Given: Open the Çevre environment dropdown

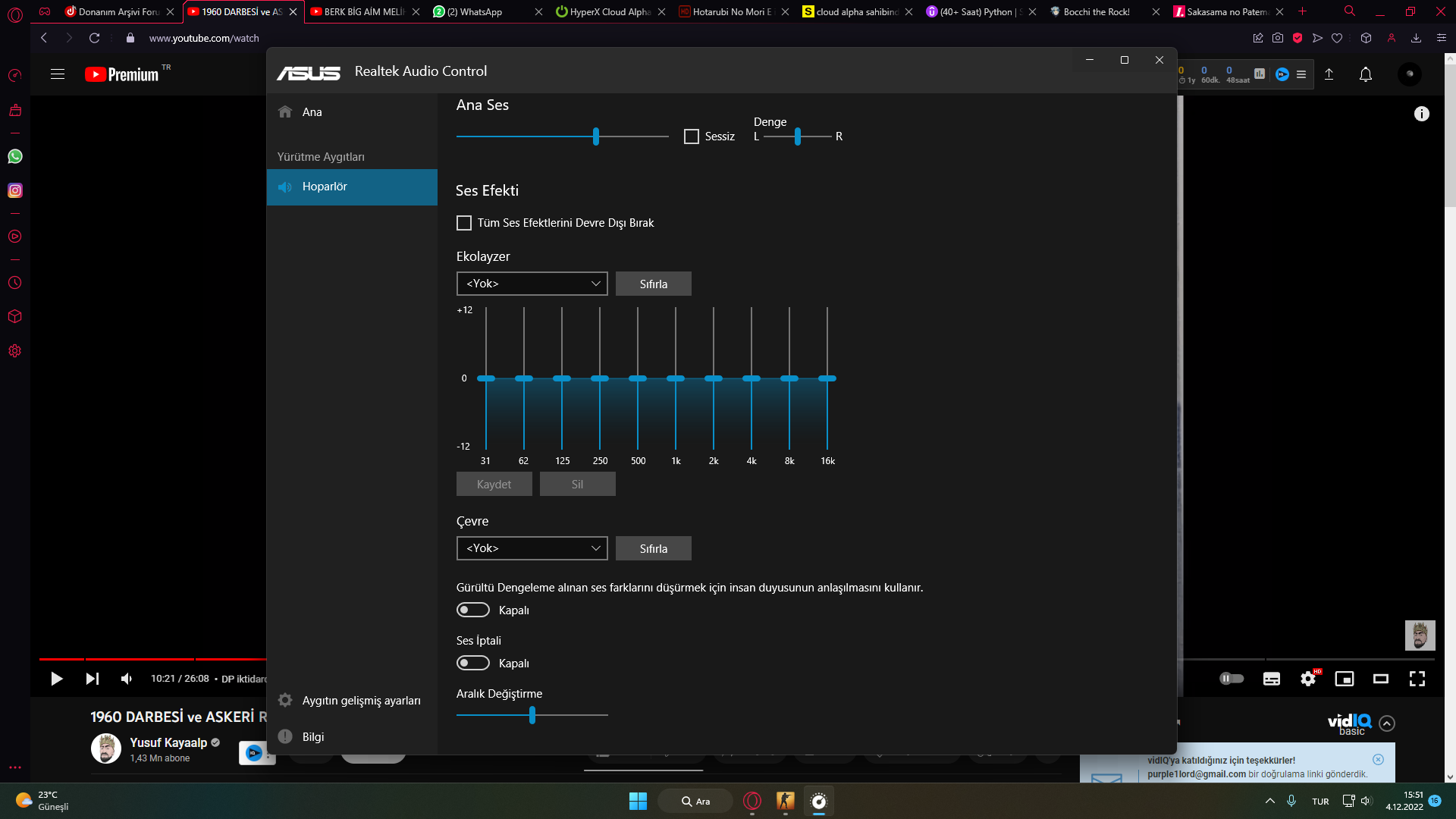Looking at the screenshot, I should 532,548.
